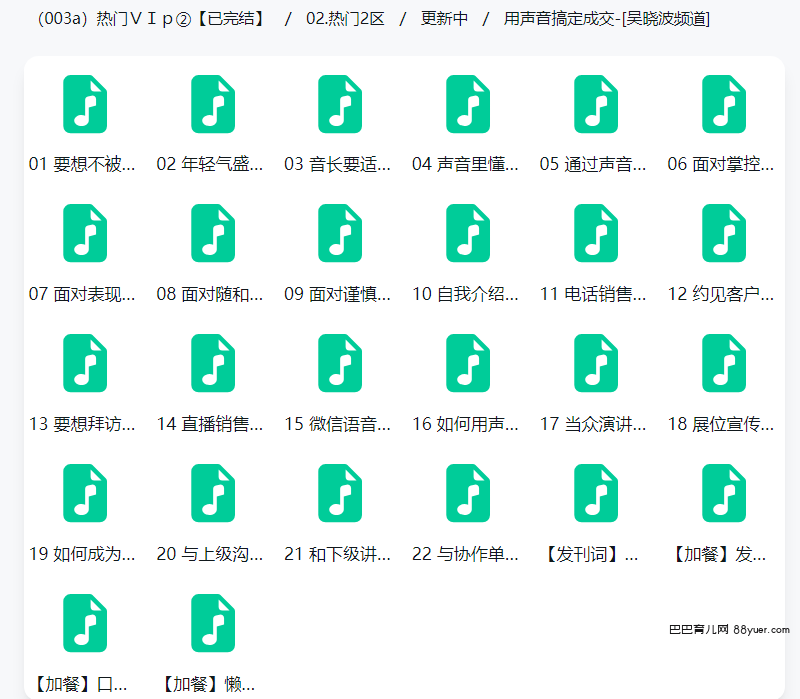Image resolution: width=800 pixels, height=699 pixels.
Task: Click breadcrumb 用声音搞定成交-[吴晓波频道]
Action: pos(607,19)
